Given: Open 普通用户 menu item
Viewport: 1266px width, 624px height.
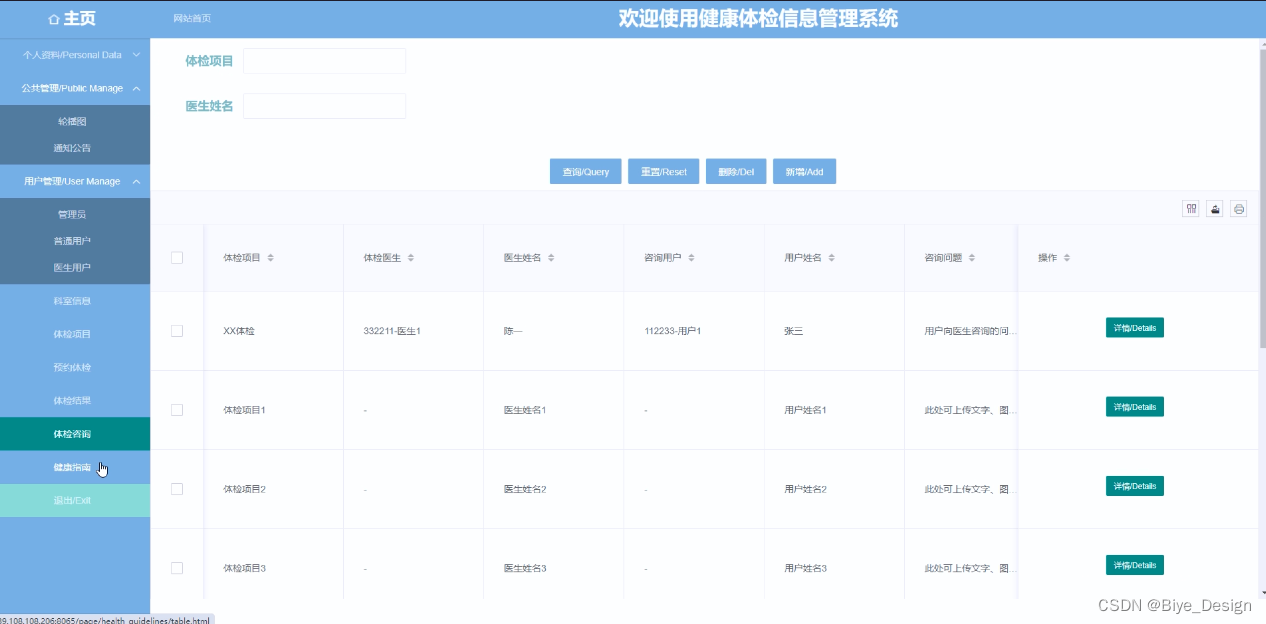Looking at the screenshot, I should 75,241.
